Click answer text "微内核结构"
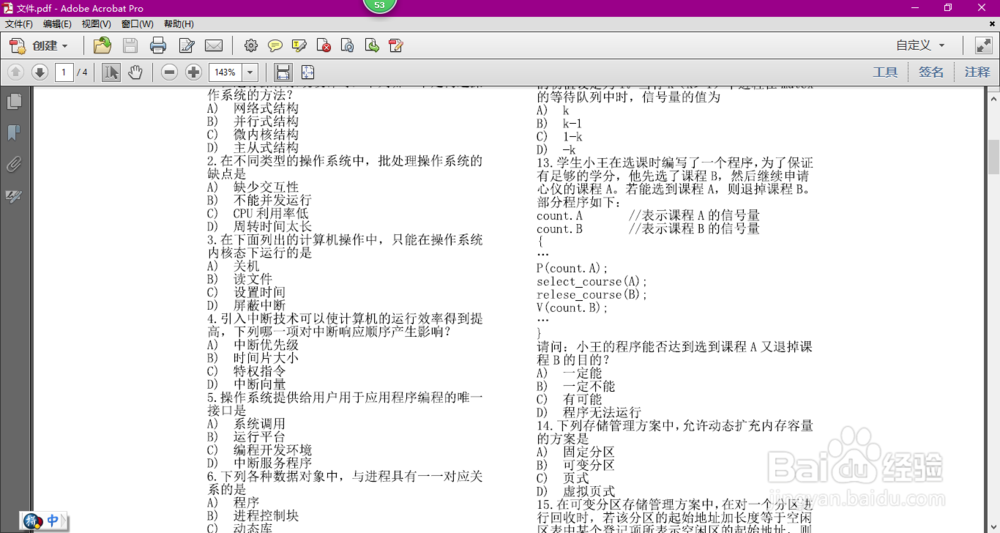Viewport: 1000px width, 533px height. pyautogui.click(x=266, y=135)
